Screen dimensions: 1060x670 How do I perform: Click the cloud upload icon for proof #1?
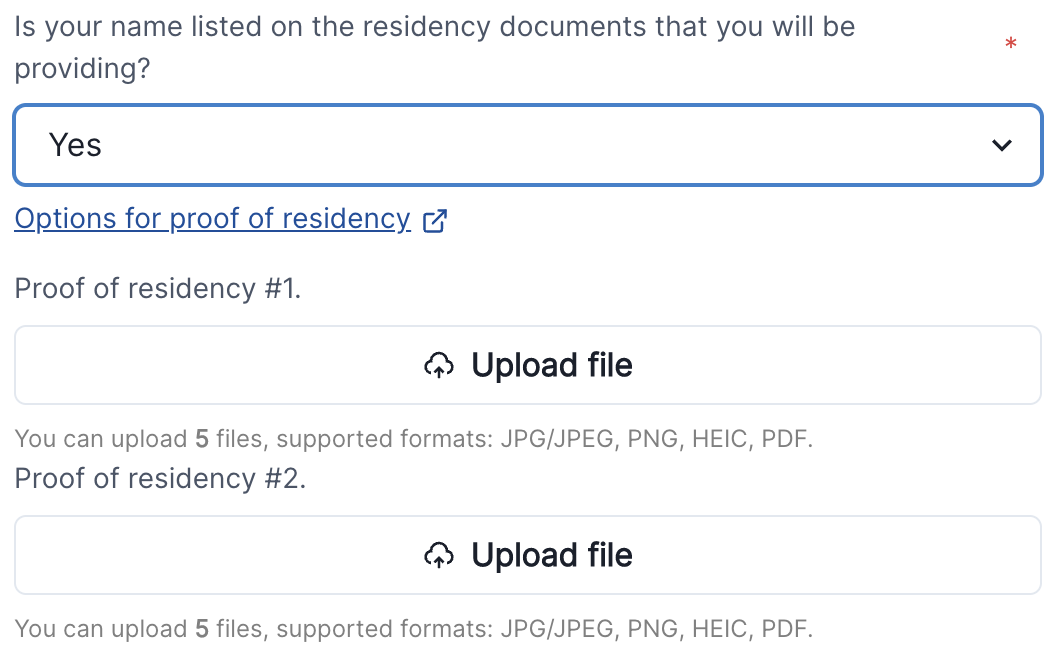pos(439,366)
